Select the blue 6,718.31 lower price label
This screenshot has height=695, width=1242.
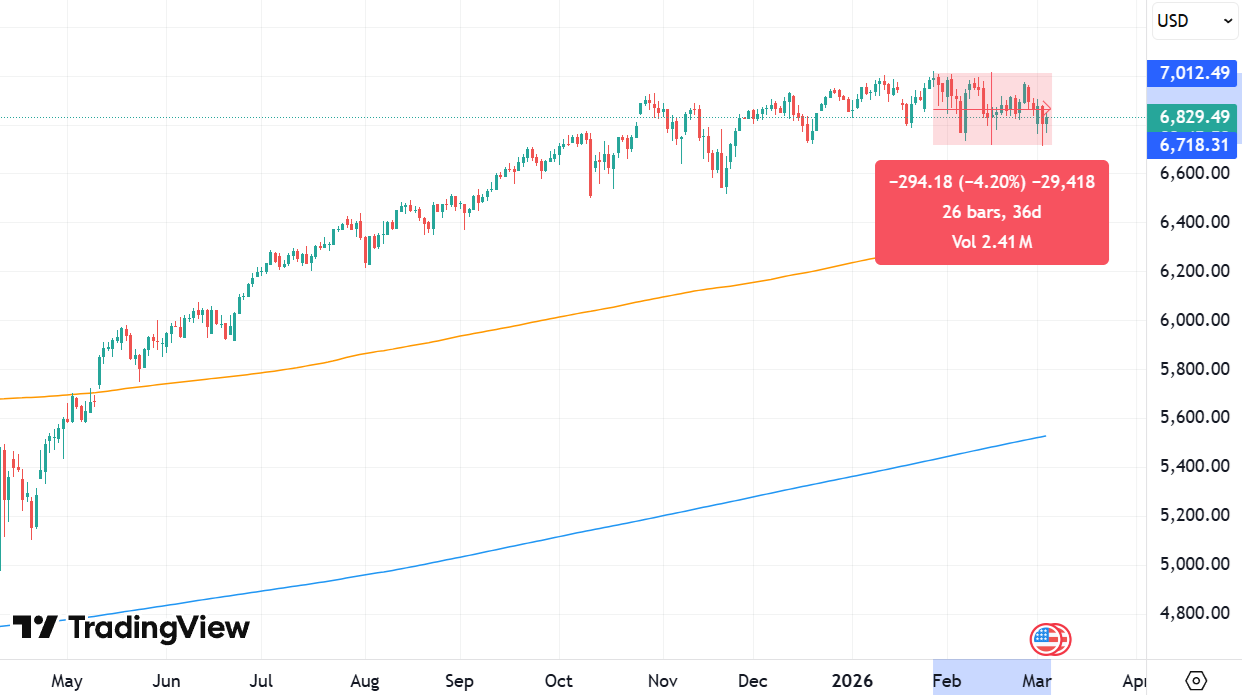pyautogui.click(x=1194, y=145)
